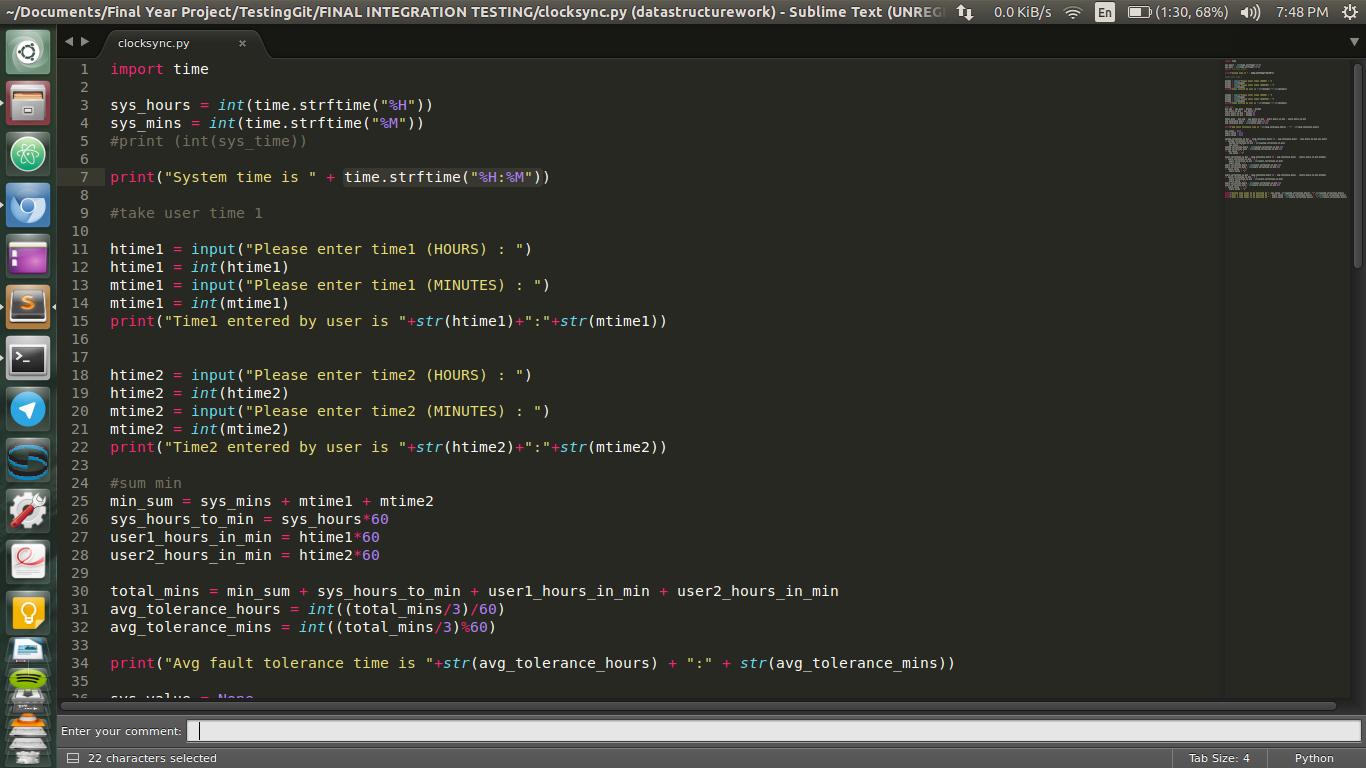Screen dimensions: 1366x768
Task: Open the Ubuntu Dash launcher icon
Action: pos(28,51)
